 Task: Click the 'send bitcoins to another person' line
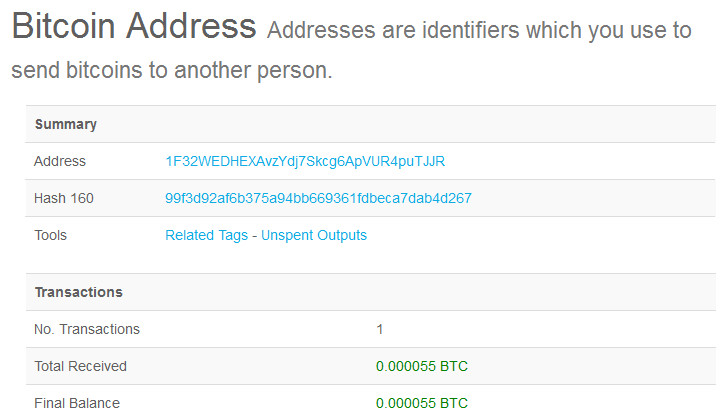(171, 72)
